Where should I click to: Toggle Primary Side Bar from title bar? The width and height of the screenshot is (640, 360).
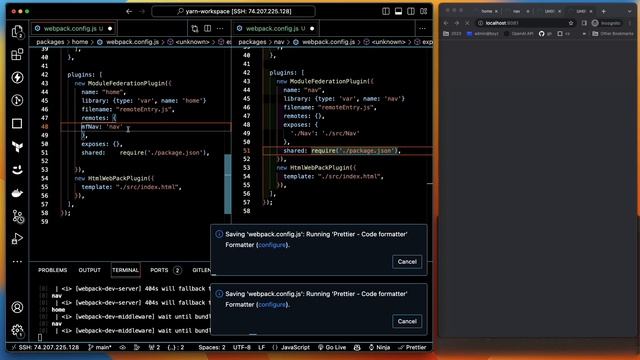point(386,11)
